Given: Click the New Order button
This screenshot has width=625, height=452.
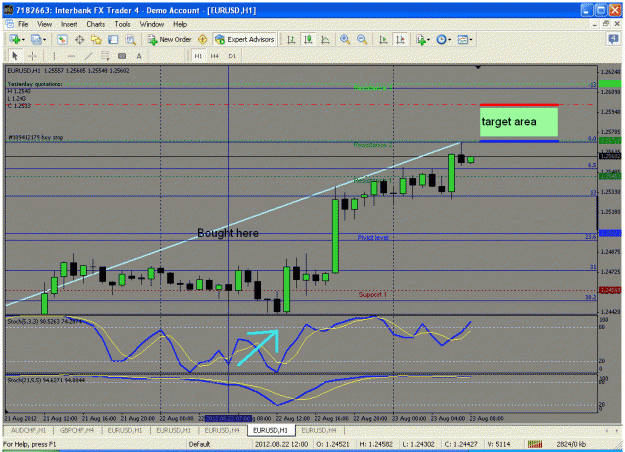Looking at the screenshot, I should point(170,39).
